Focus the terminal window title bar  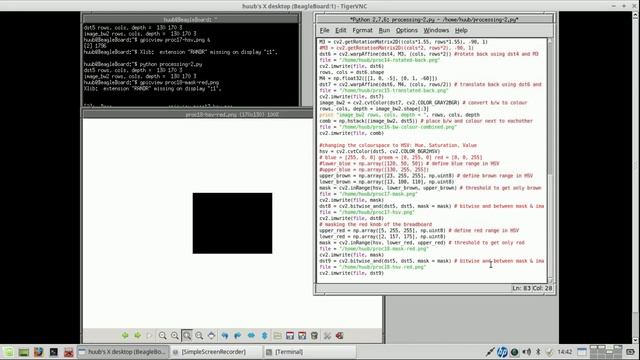[x=190, y=19]
